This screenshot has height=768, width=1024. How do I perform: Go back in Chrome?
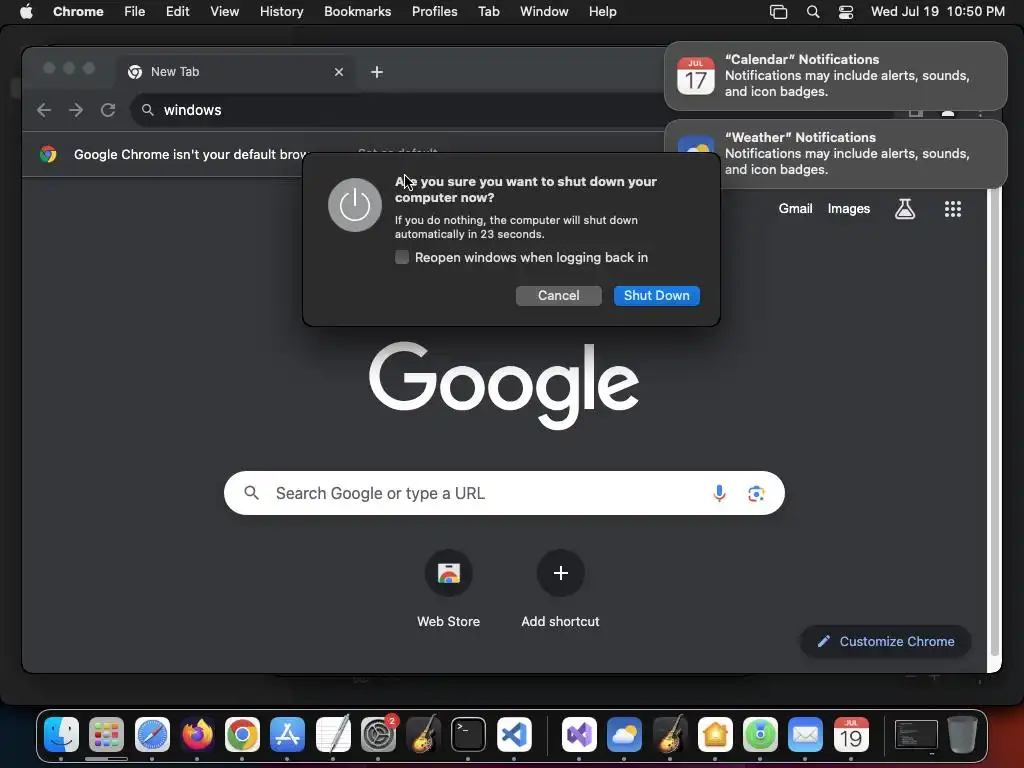click(44, 110)
